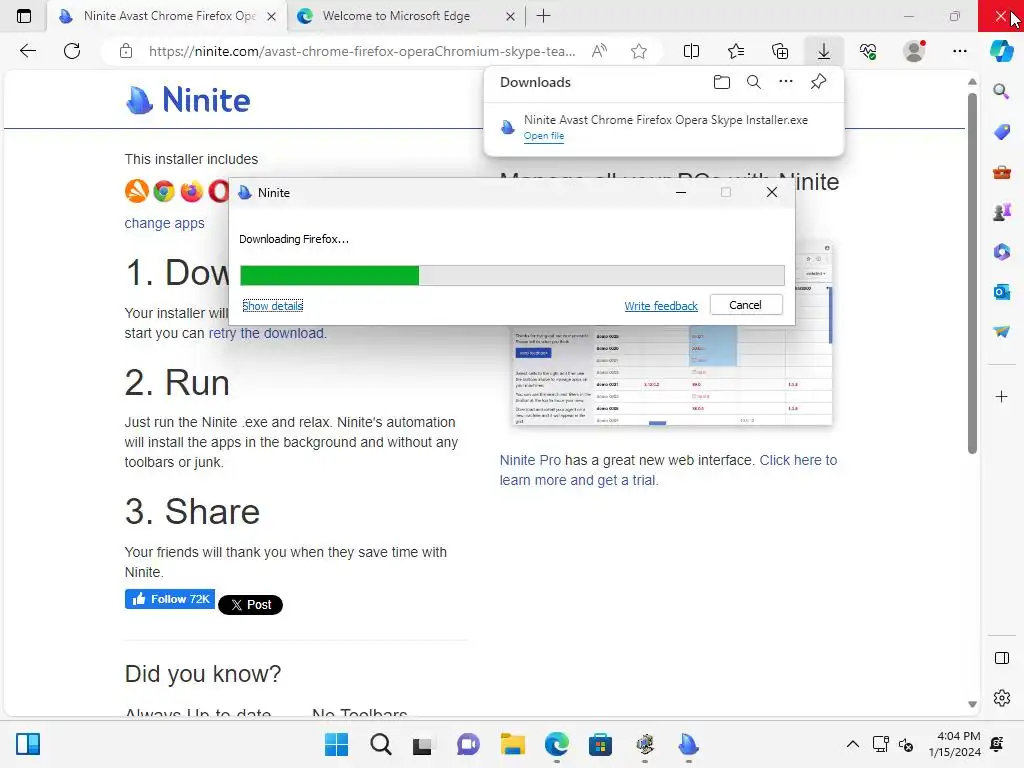
Task: Close the Welcome to Microsoft Edge tab
Action: (x=510, y=16)
